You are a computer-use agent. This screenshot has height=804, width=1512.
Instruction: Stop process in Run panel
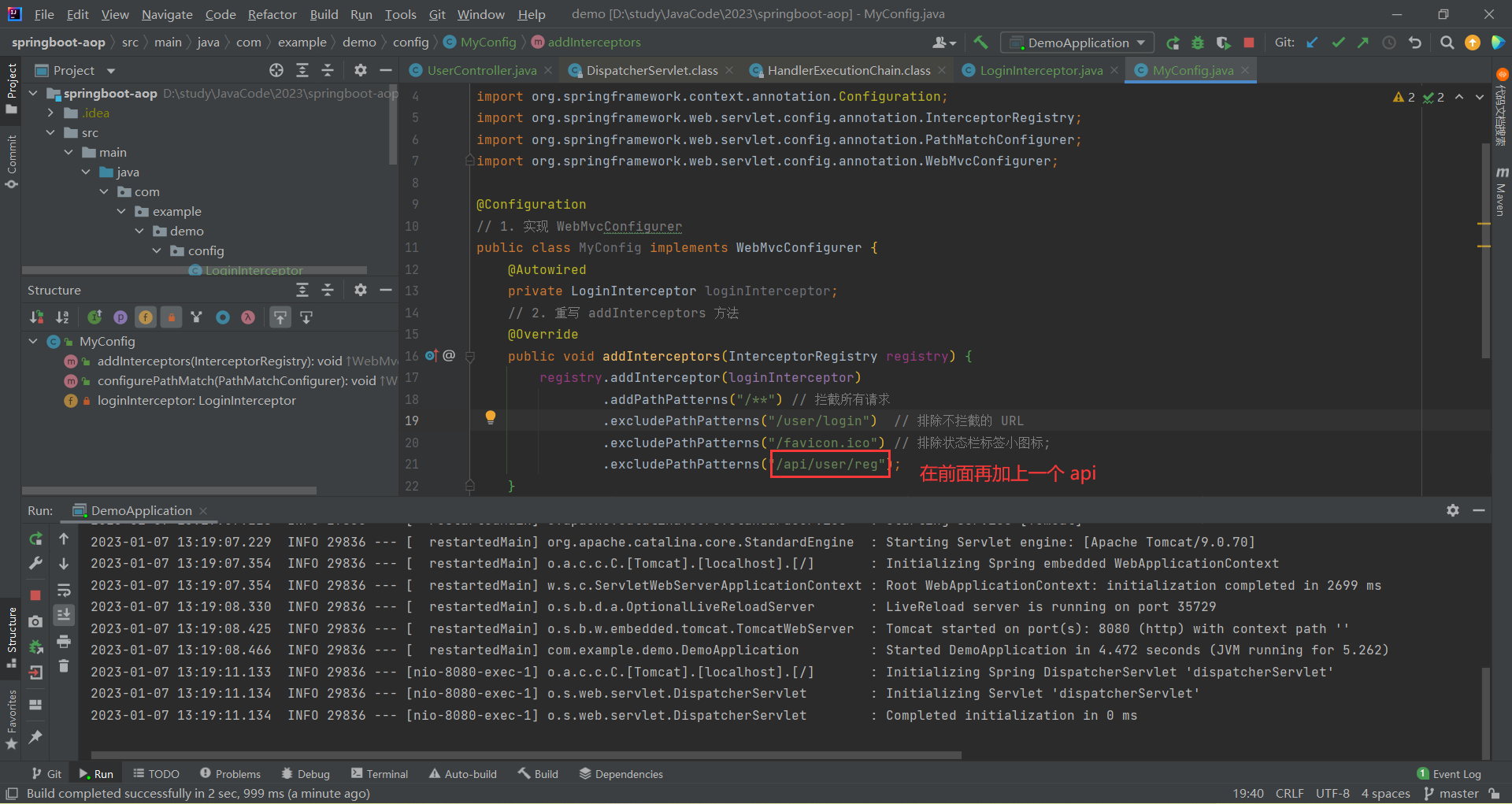pos(35,595)
